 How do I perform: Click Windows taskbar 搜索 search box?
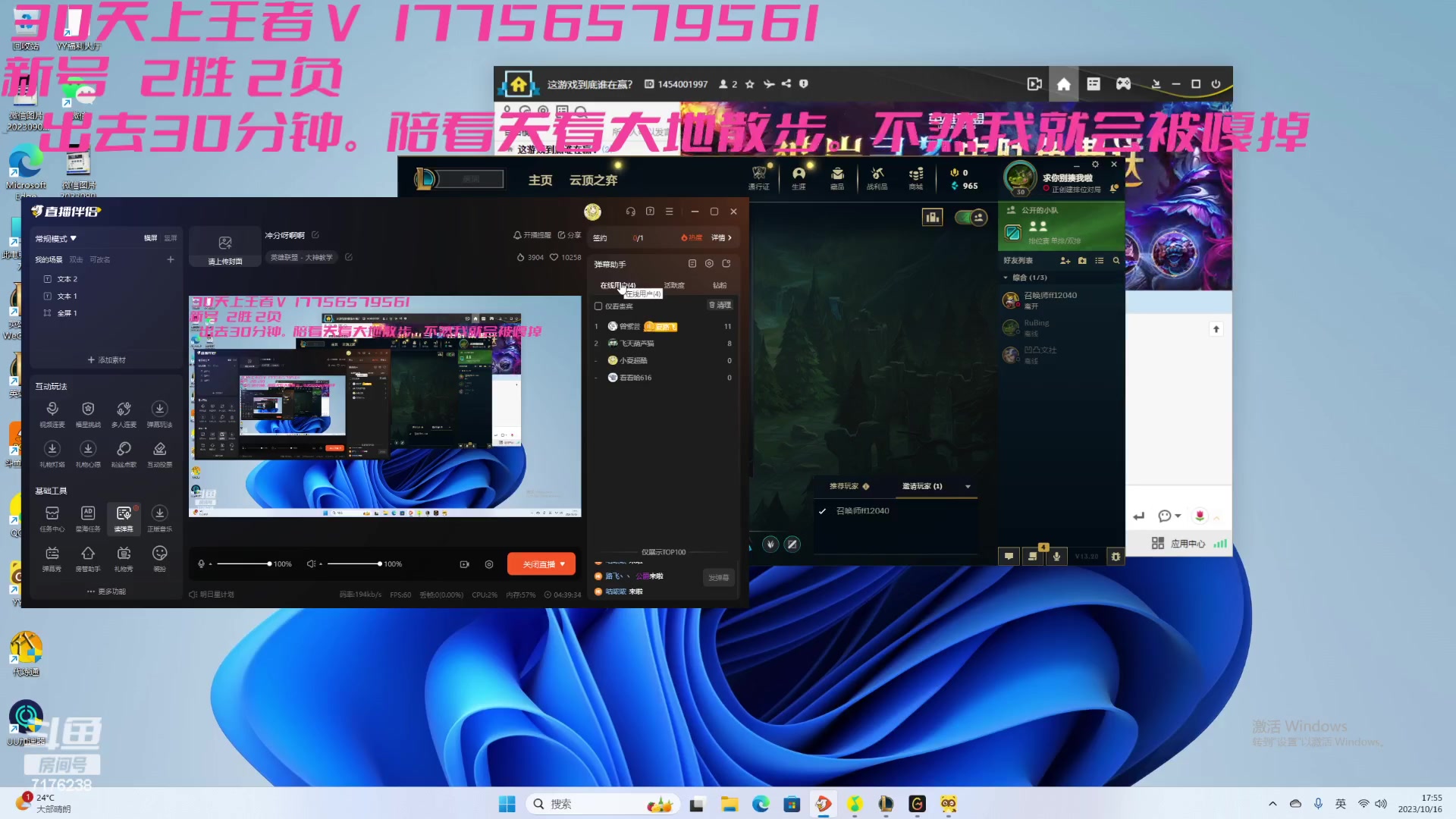[x=604, y=804]
